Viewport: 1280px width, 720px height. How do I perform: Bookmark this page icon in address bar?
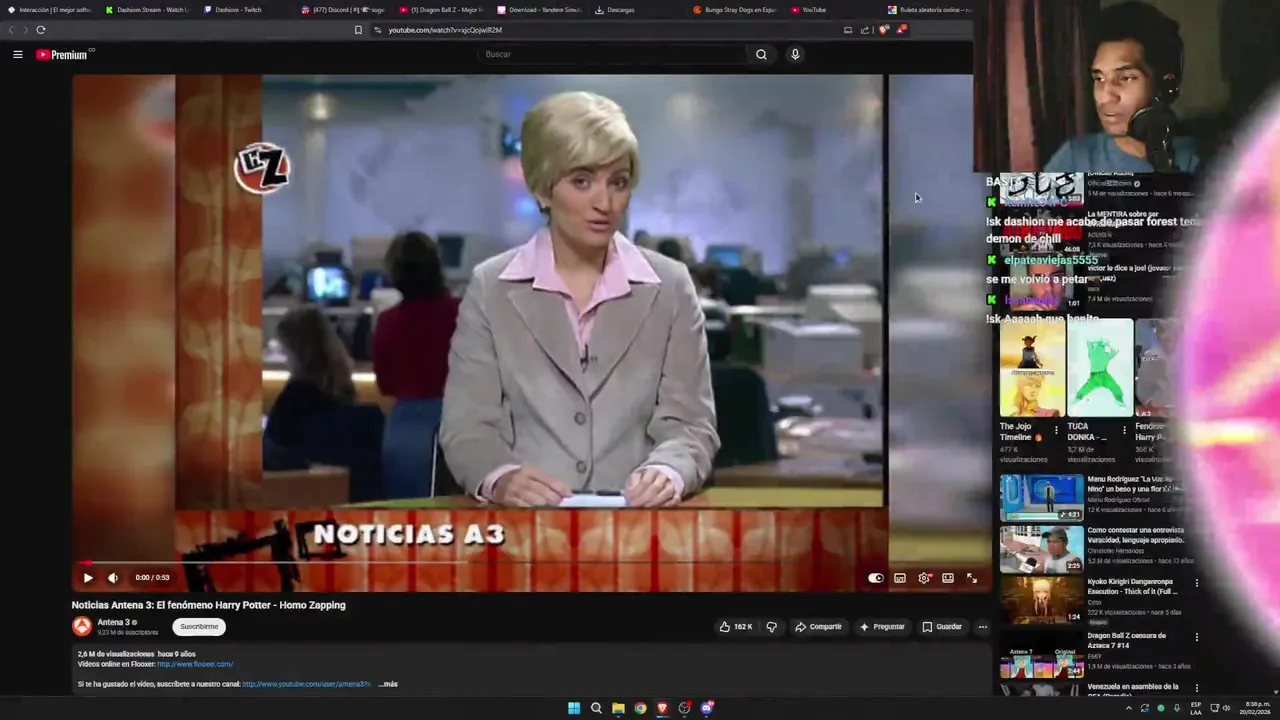point(358,30)
